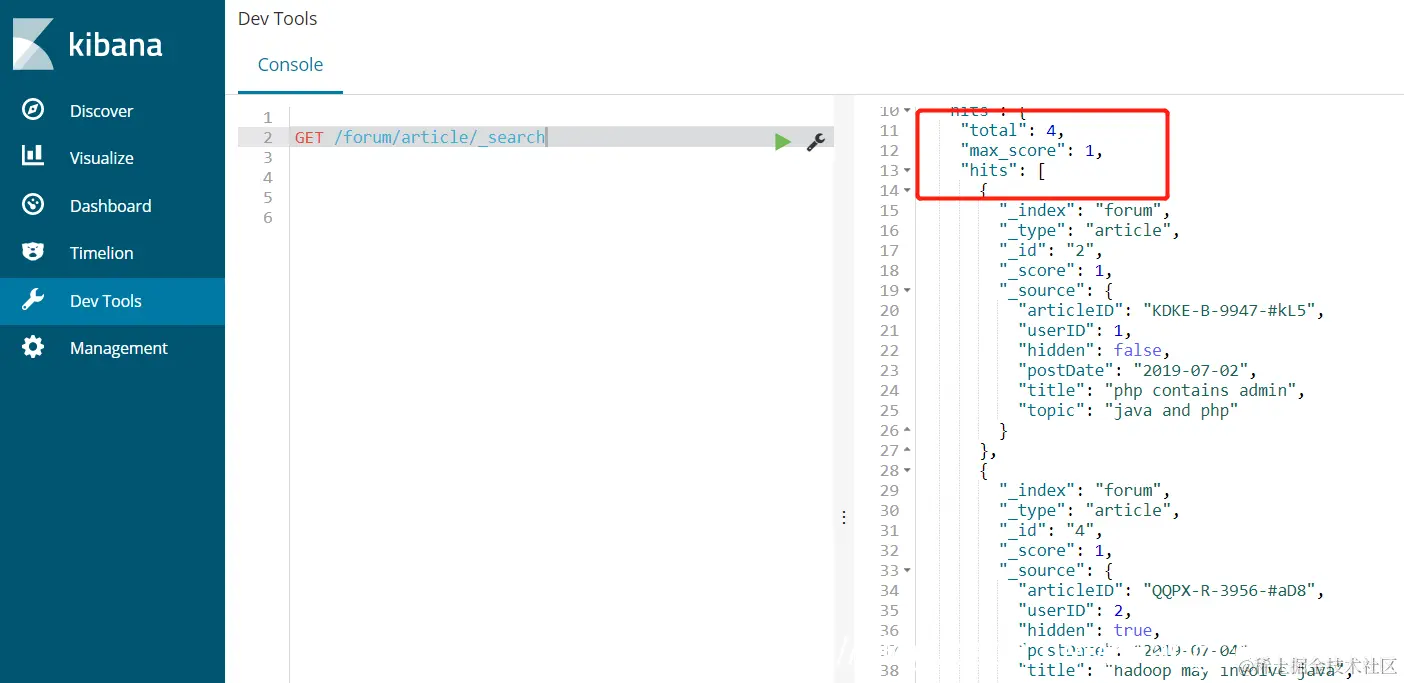Open Management gear icon
Screen dimensions: 1404x683
[33, 347]
